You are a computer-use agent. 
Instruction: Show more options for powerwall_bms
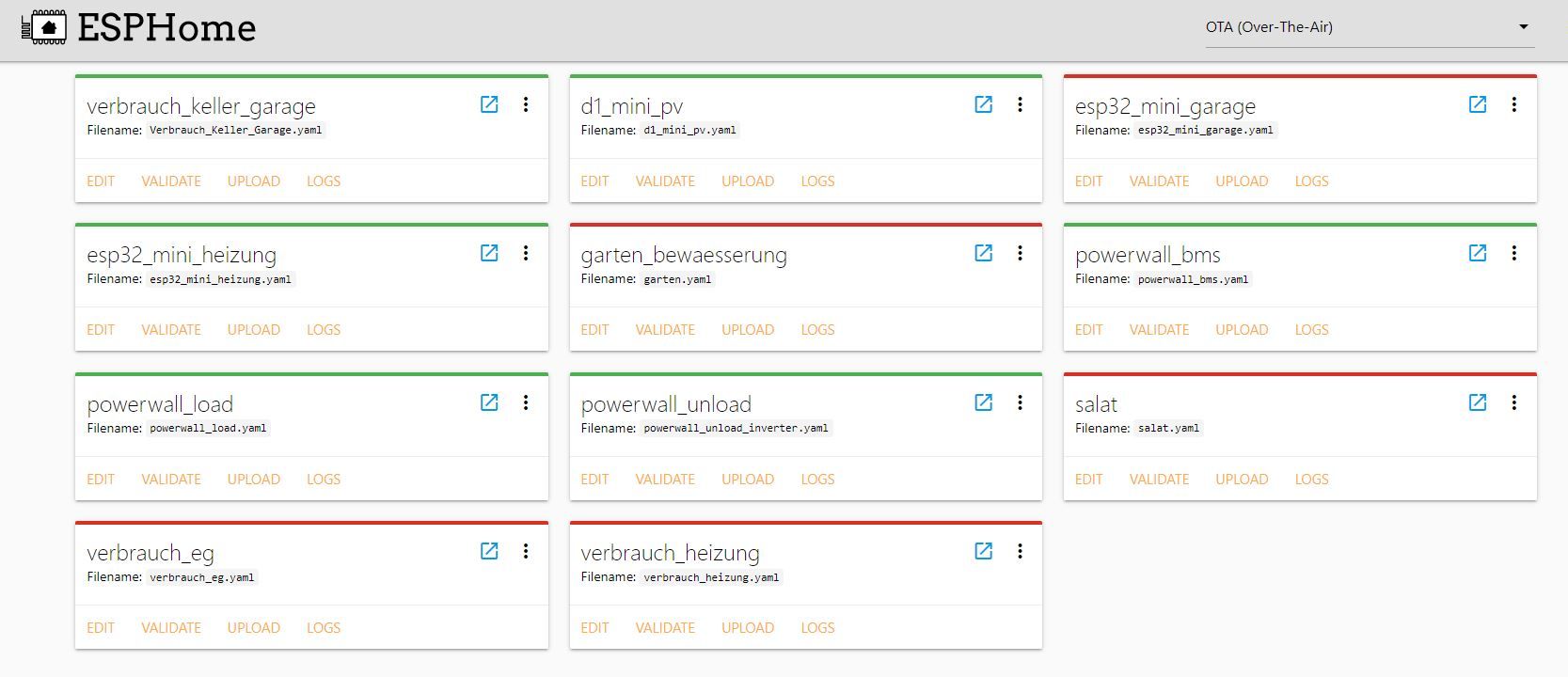(x=1514, y=253)
